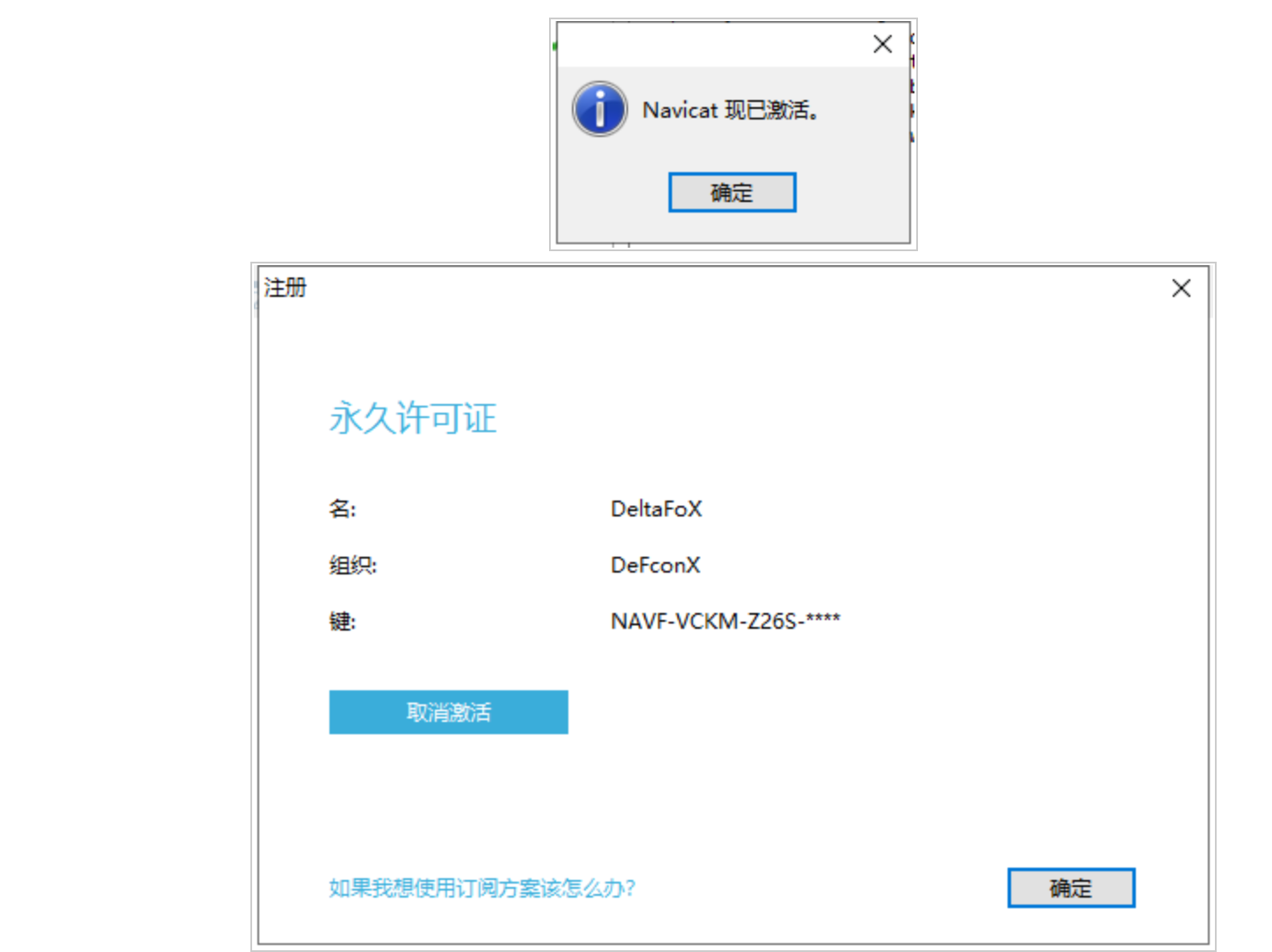This screenshot has width=1272, height=952.
Task: Close the Navicat activation message box
Action: point(883,44)
